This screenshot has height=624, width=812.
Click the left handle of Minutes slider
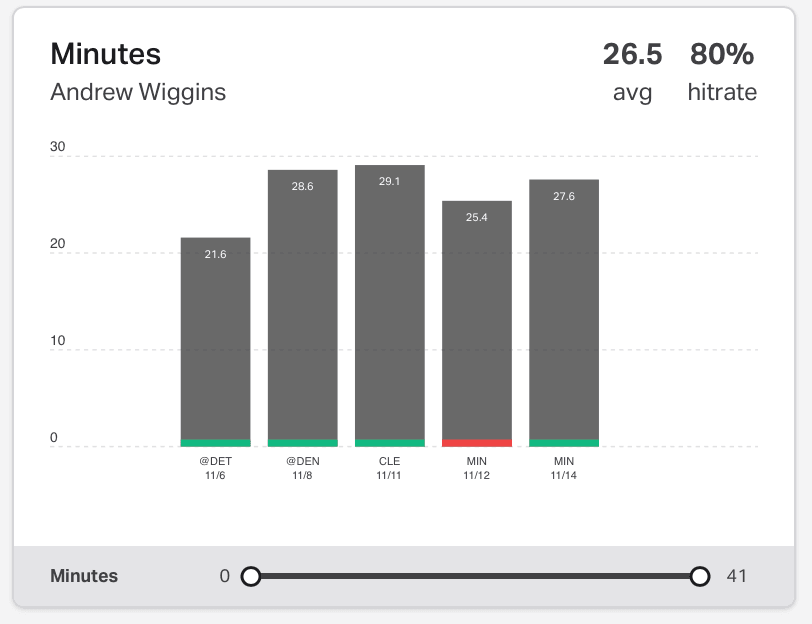pyautogui.click(x=251, y=576)
